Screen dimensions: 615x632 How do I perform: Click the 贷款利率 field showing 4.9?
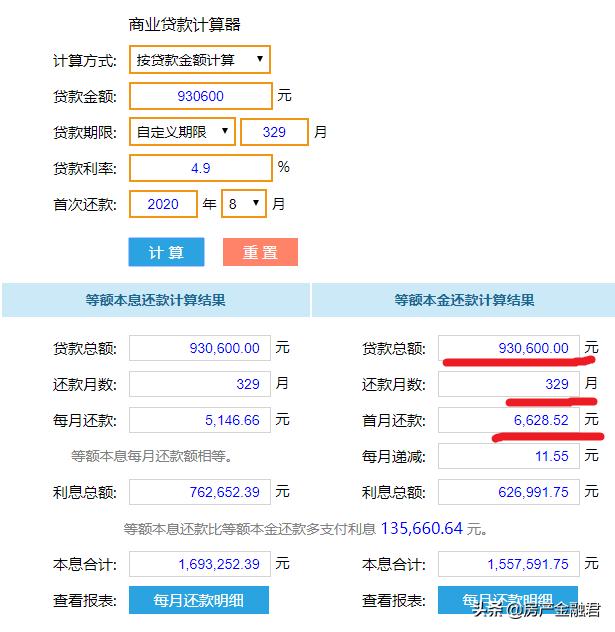(200, 168)
